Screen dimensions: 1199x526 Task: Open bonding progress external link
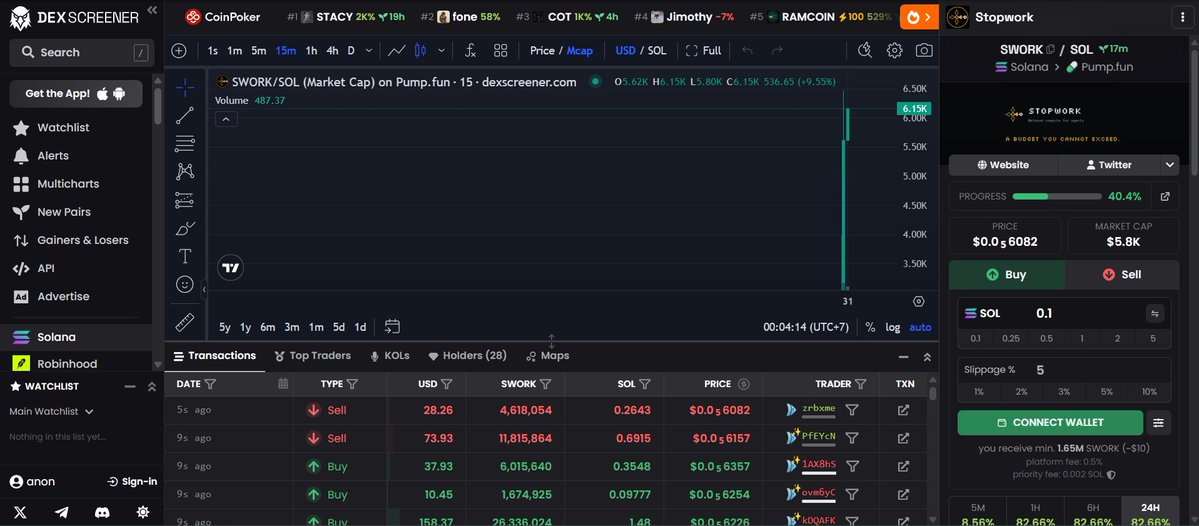coord(1165,196)
